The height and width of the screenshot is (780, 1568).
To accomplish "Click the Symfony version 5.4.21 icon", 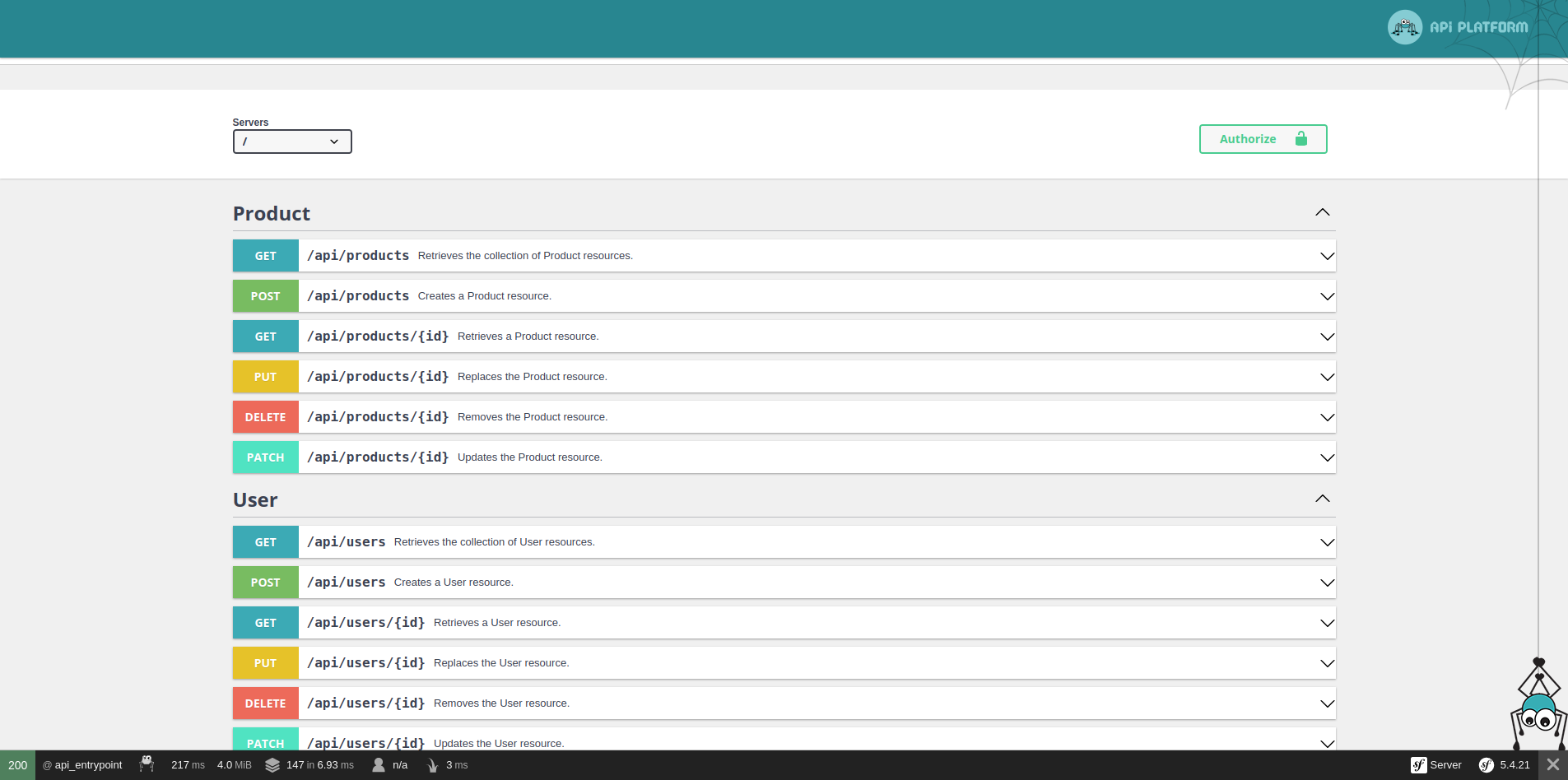I will click(1487, 765).
